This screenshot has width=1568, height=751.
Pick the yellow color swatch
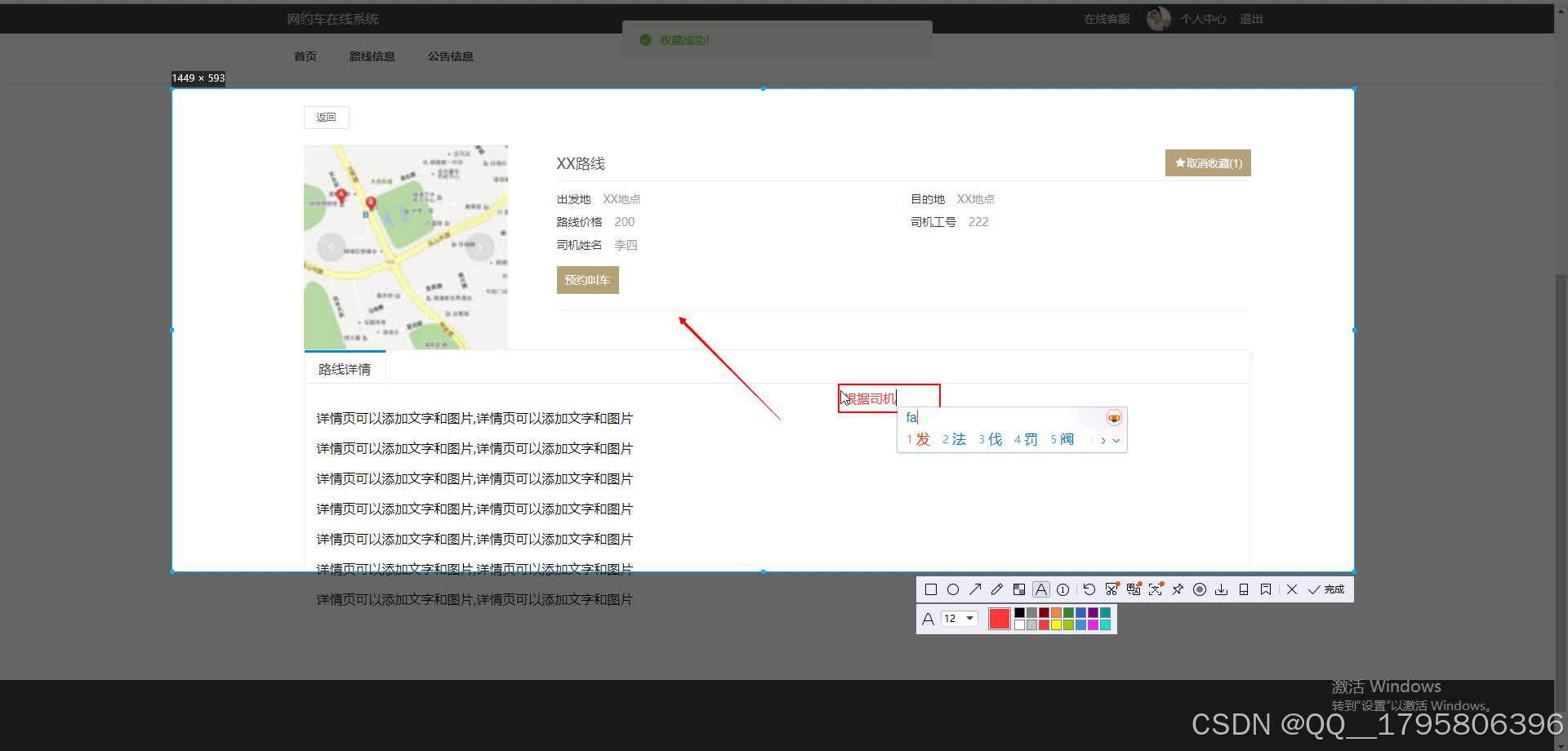(x=1056, y=624)
